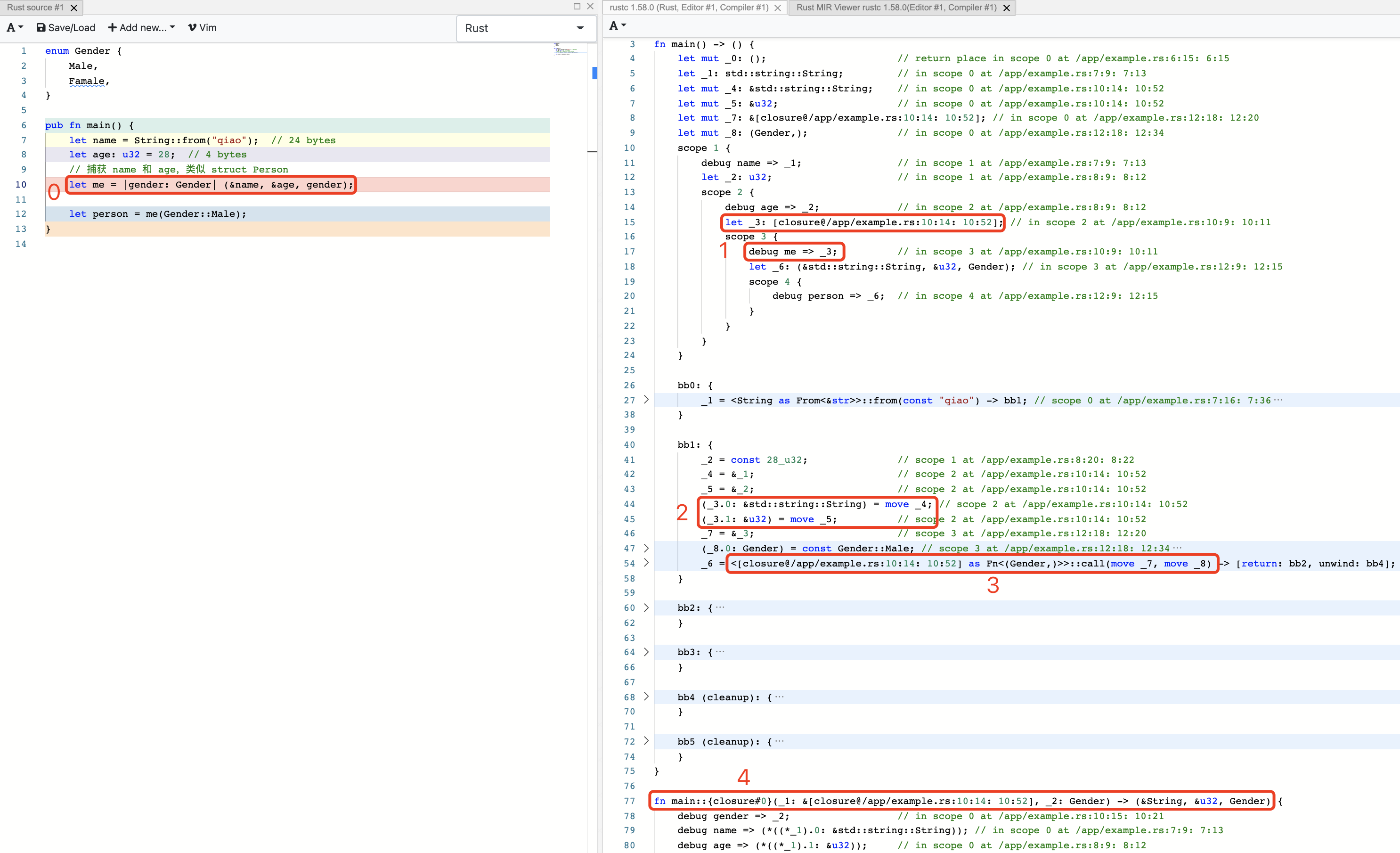Open the Rust language dropdown selector

pos(524,28)
